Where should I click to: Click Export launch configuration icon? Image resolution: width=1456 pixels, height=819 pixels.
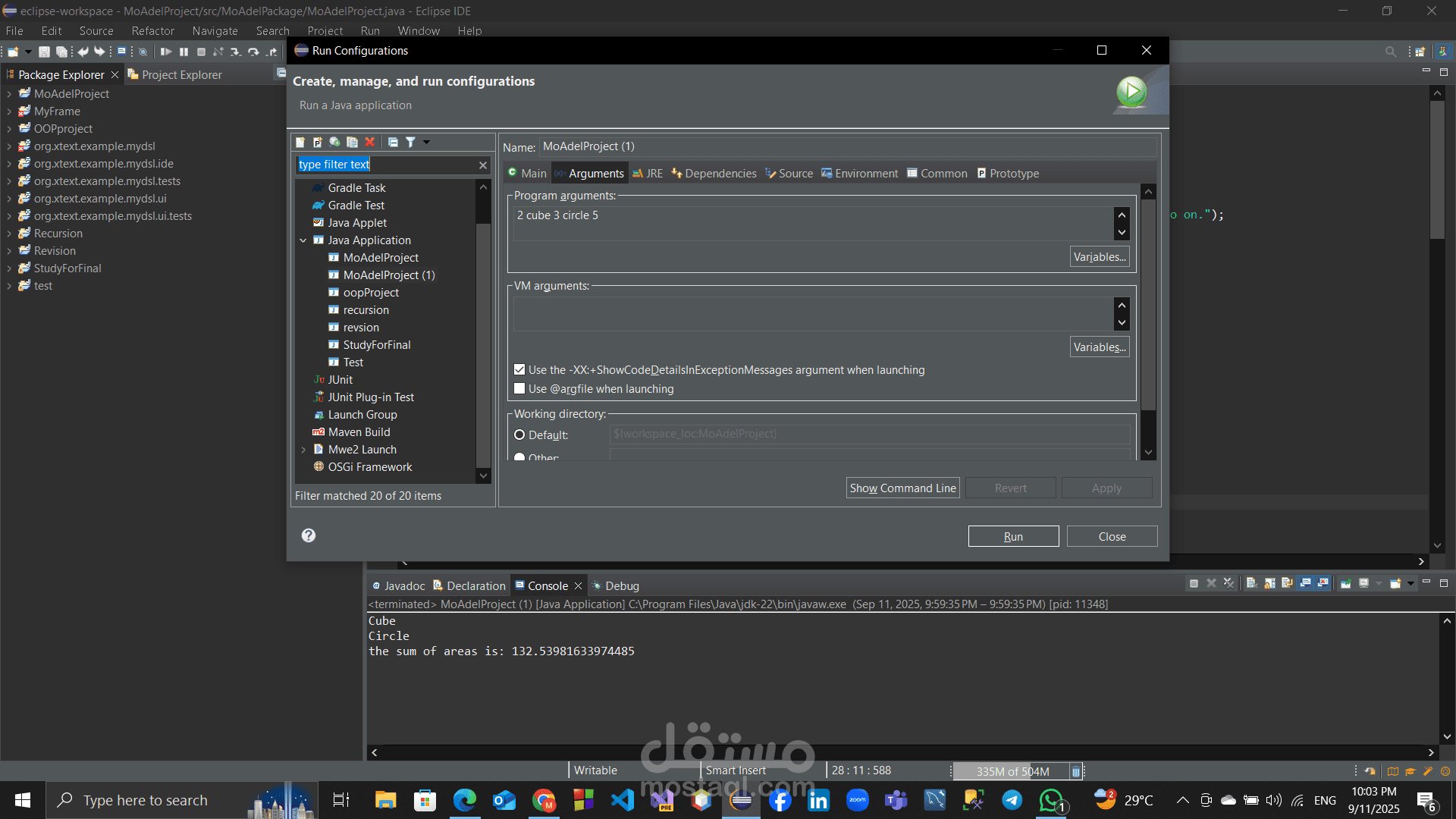(x=334, y=142)
